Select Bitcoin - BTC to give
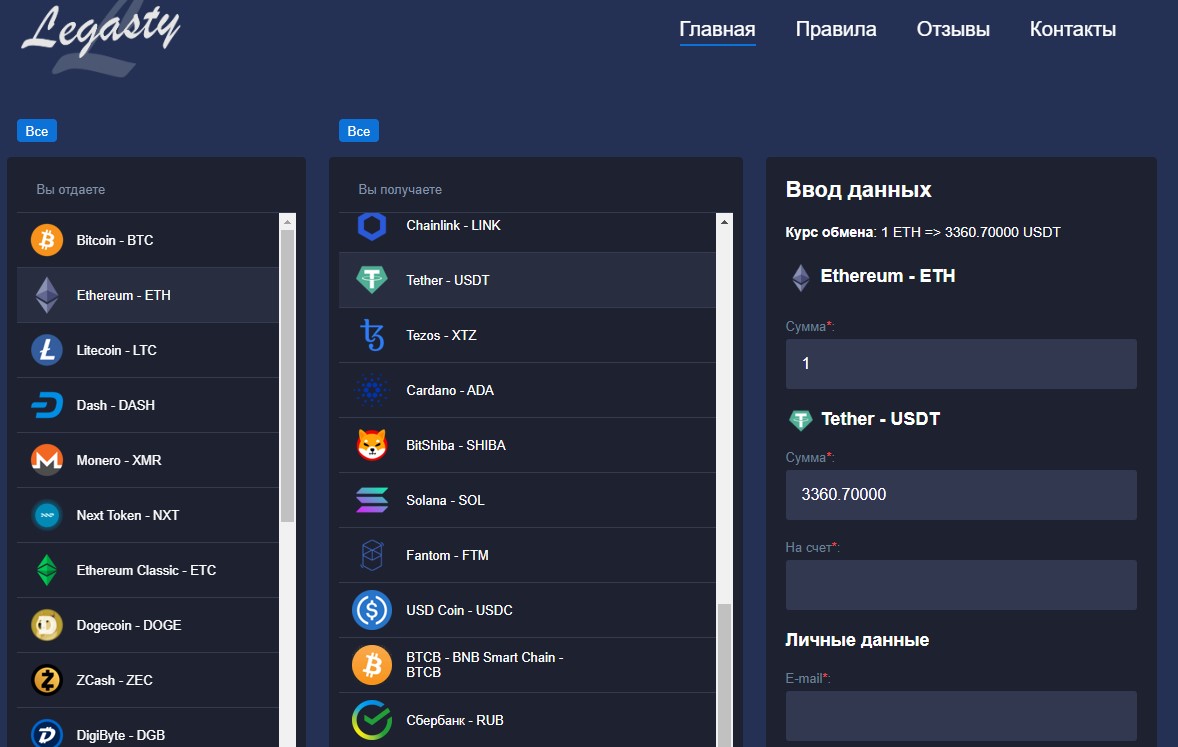Viewport: 1178px width, 747px height. (148, 240)
